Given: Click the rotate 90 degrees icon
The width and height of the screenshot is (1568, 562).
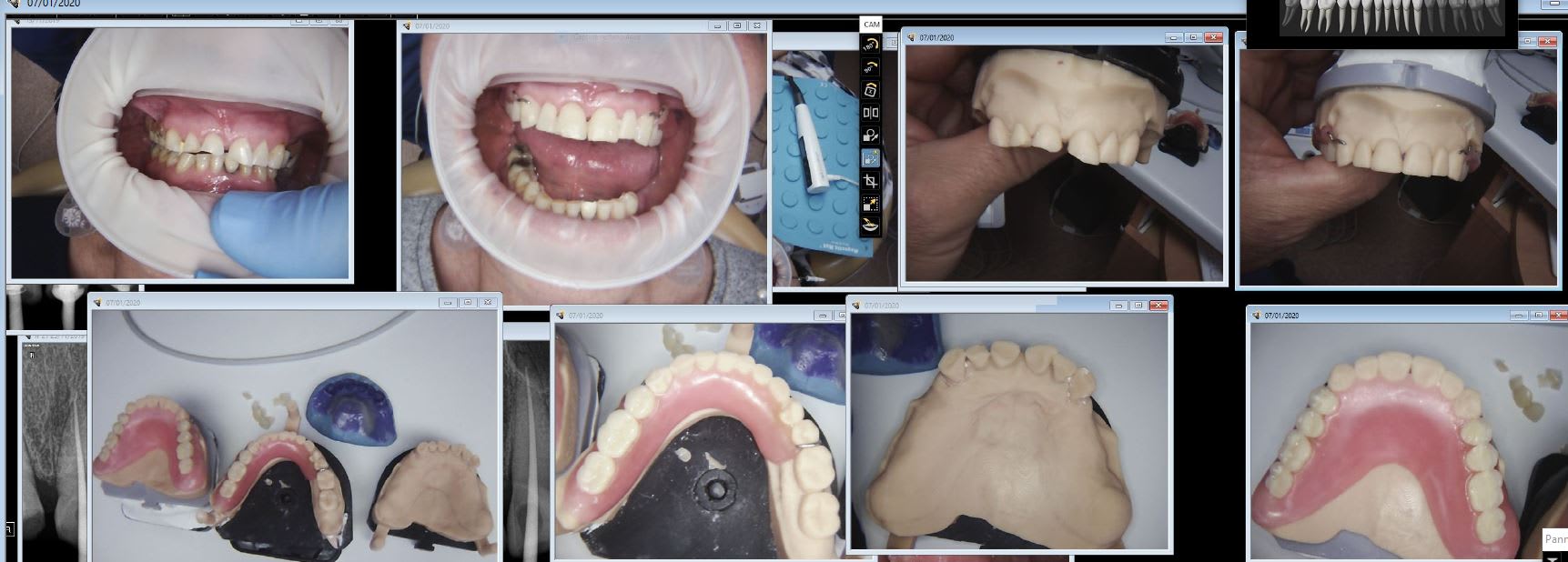Looking at the screenshot, I should pos(871,67).
